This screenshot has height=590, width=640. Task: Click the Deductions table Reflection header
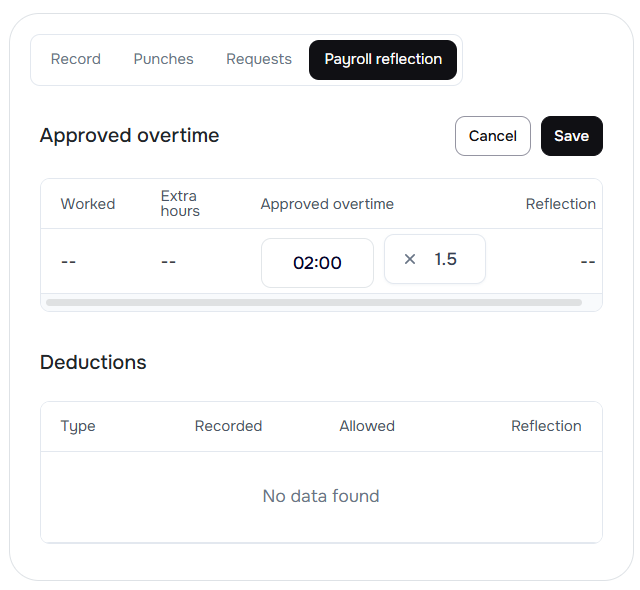tap(546, 426)
